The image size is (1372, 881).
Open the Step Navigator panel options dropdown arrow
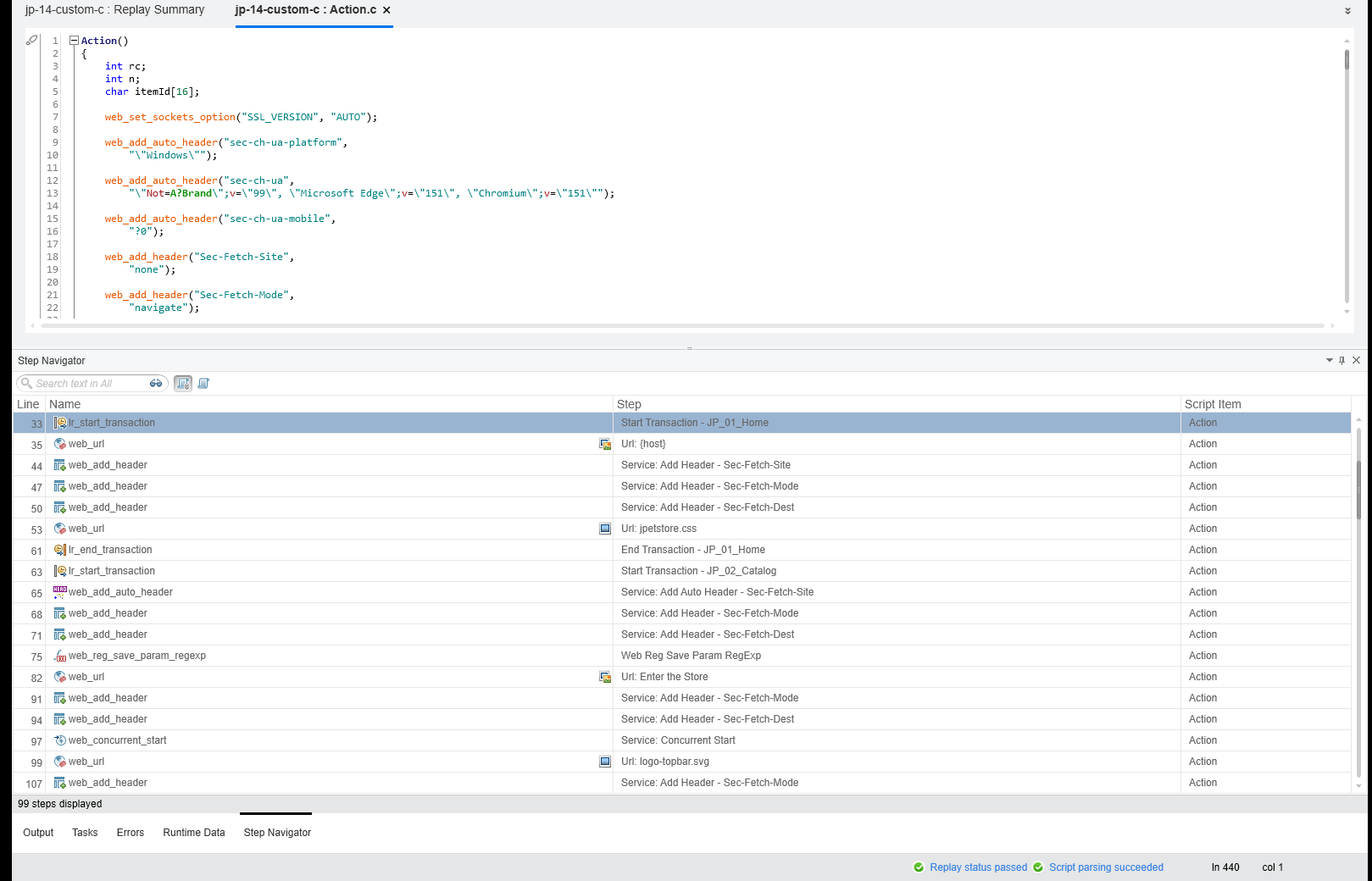(1330, 361)
